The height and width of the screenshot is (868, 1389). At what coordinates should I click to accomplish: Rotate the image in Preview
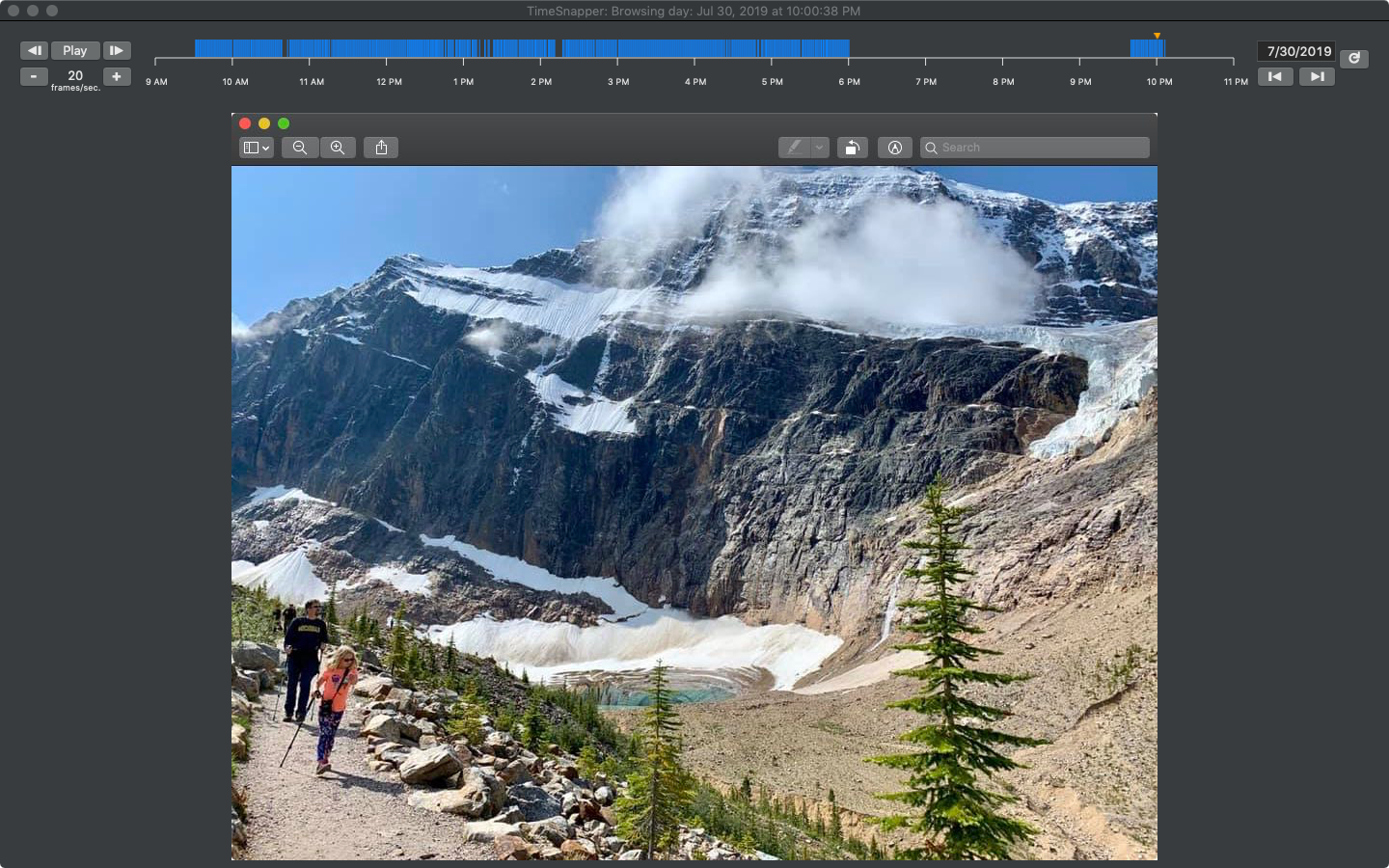tap(852, 148)
